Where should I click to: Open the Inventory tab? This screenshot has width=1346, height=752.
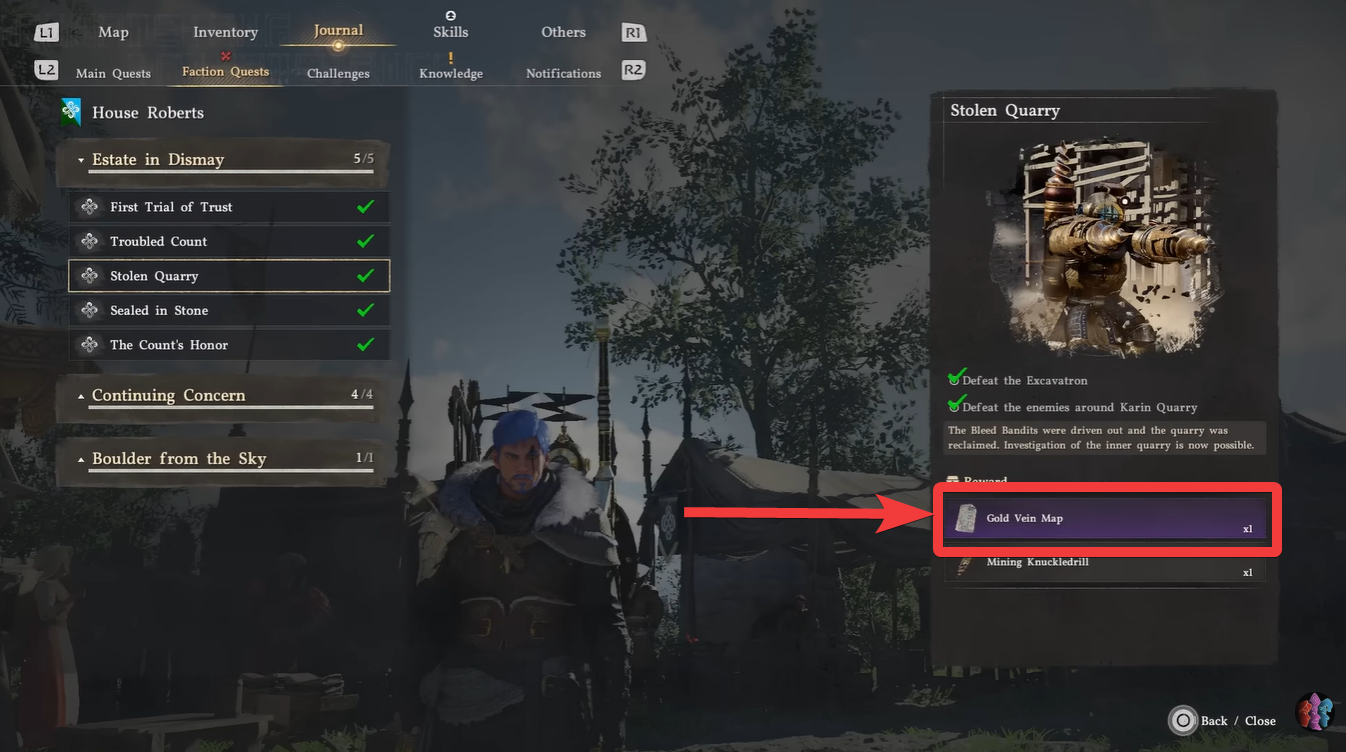coord(225,32)
